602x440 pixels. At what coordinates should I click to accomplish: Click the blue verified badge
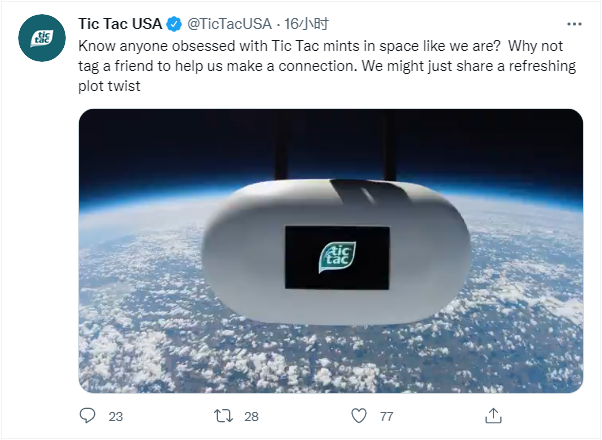point(174,24)
